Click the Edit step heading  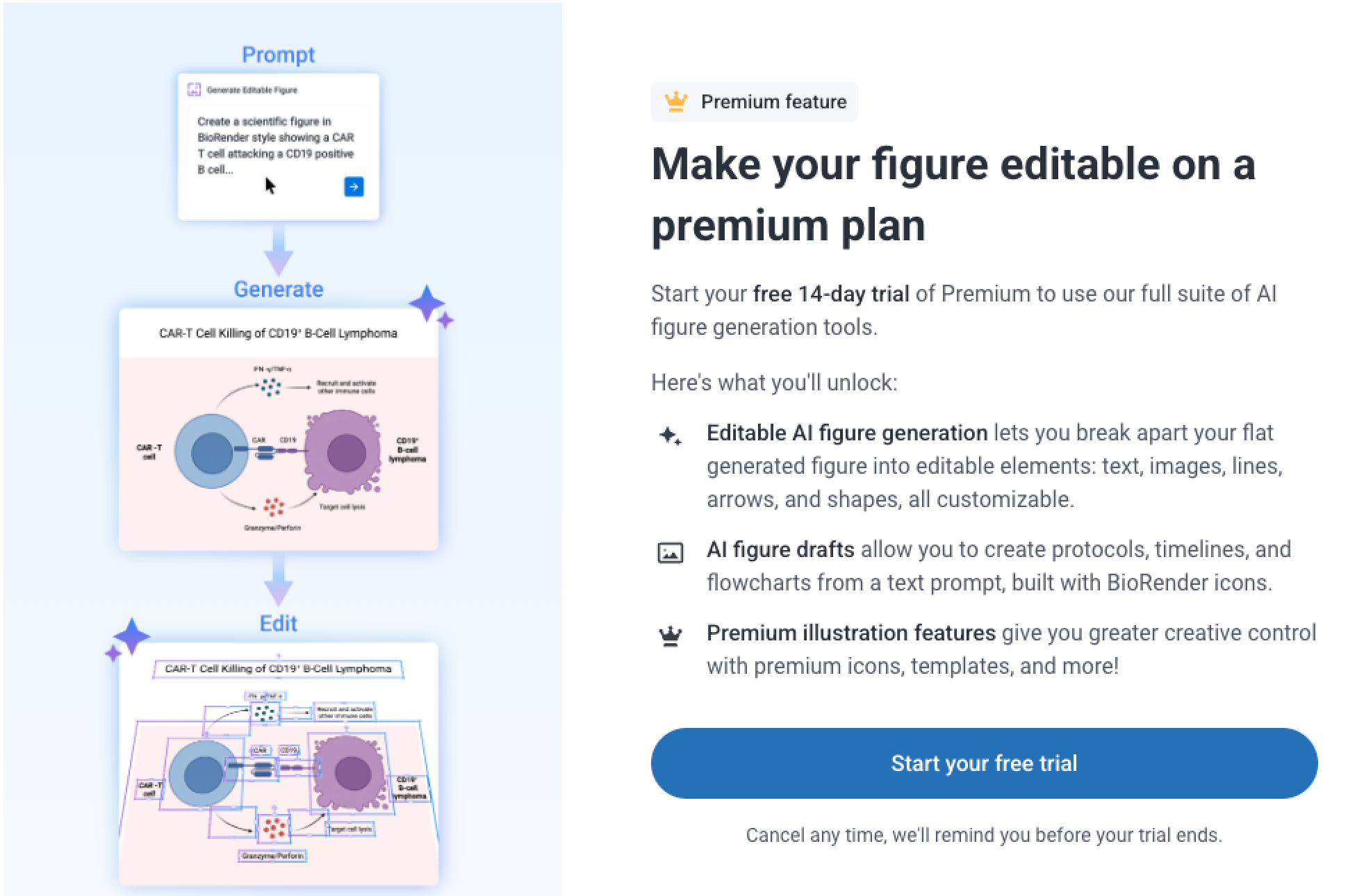(x=278, y=623)
